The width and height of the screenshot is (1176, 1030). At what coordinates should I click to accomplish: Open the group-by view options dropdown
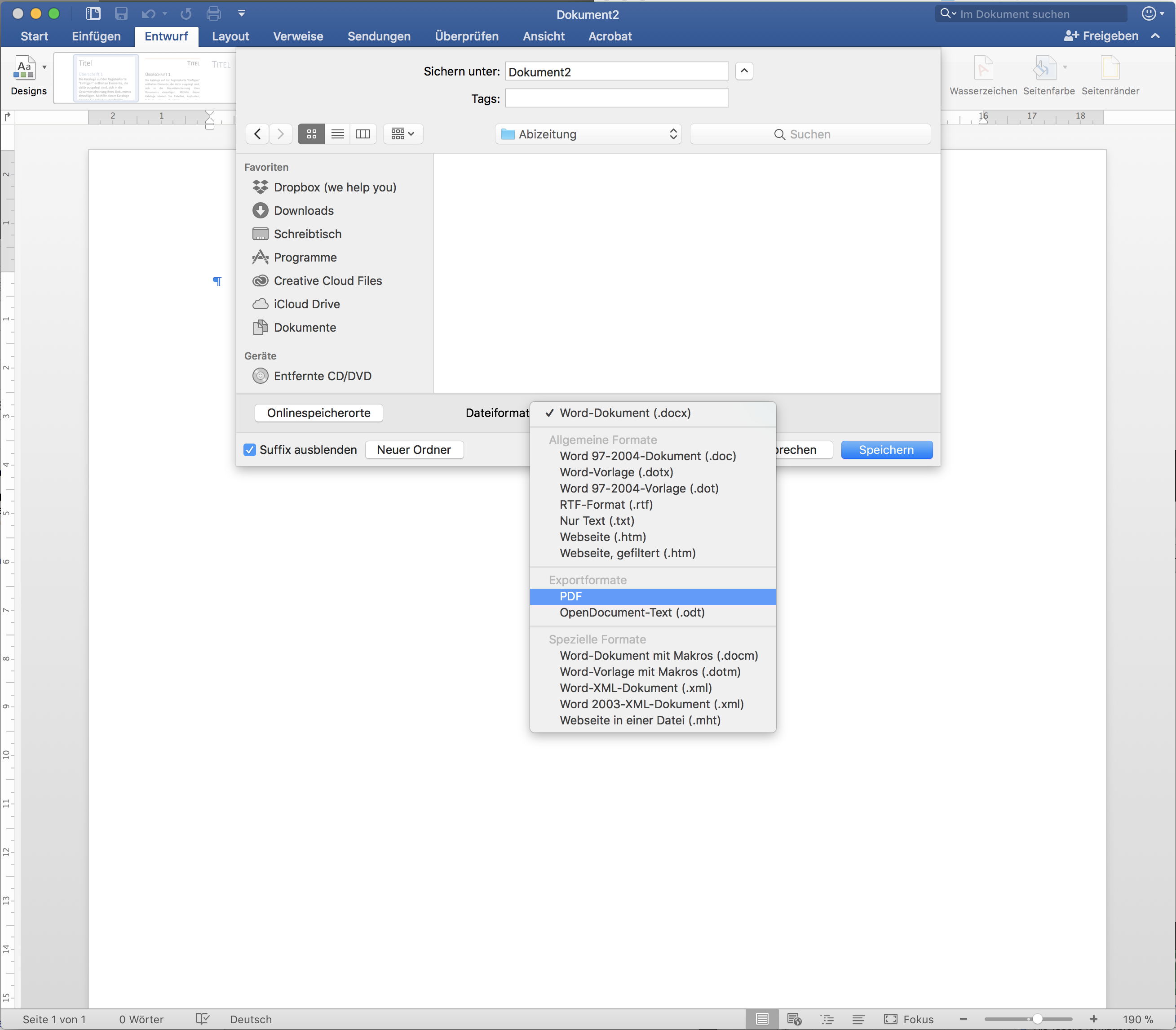403,134
